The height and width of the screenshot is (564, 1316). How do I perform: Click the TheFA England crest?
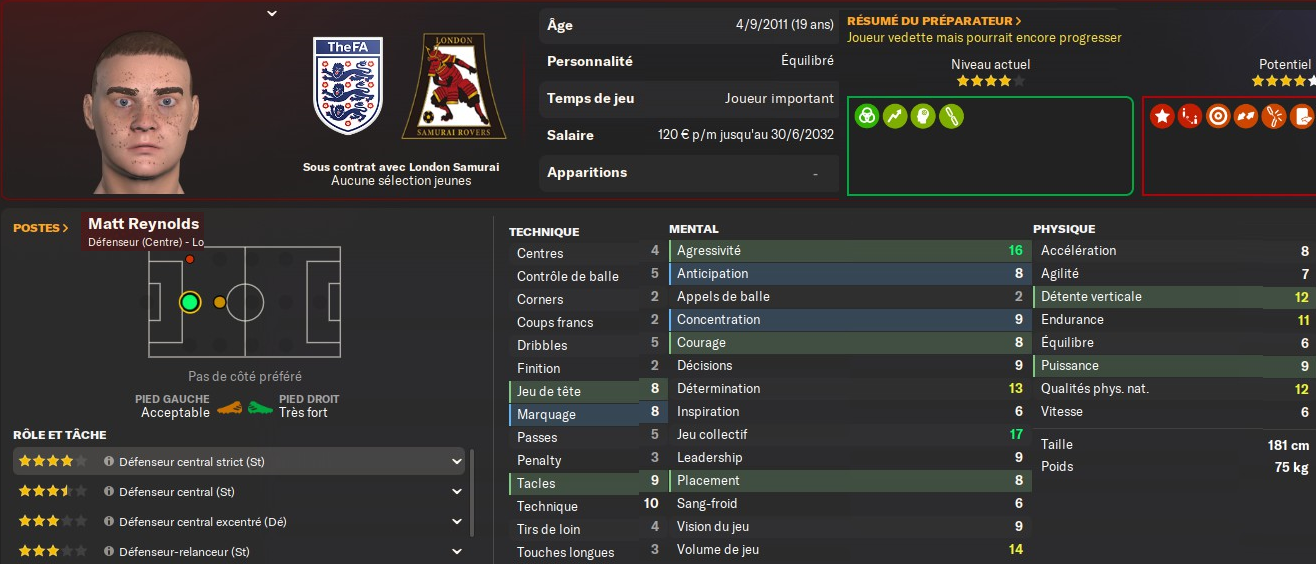(348, 86)
